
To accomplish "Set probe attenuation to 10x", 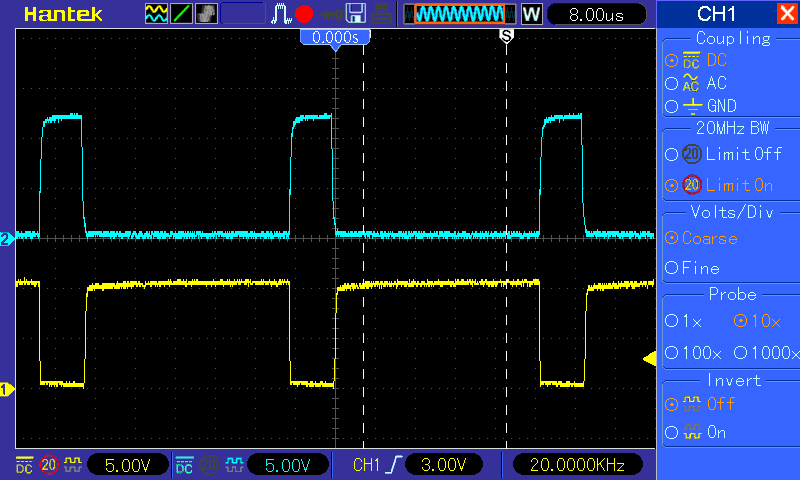I will coord(757,321).
